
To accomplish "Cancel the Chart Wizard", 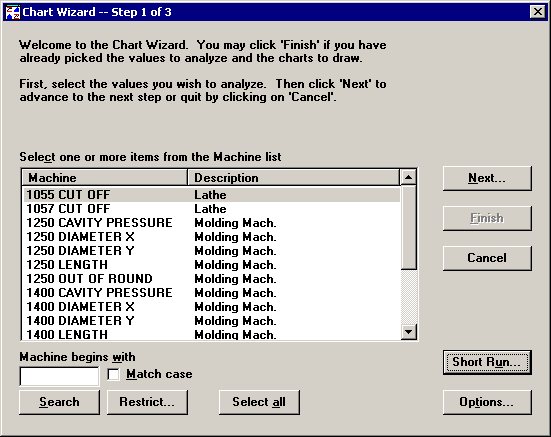I will [x=487, y=258].
